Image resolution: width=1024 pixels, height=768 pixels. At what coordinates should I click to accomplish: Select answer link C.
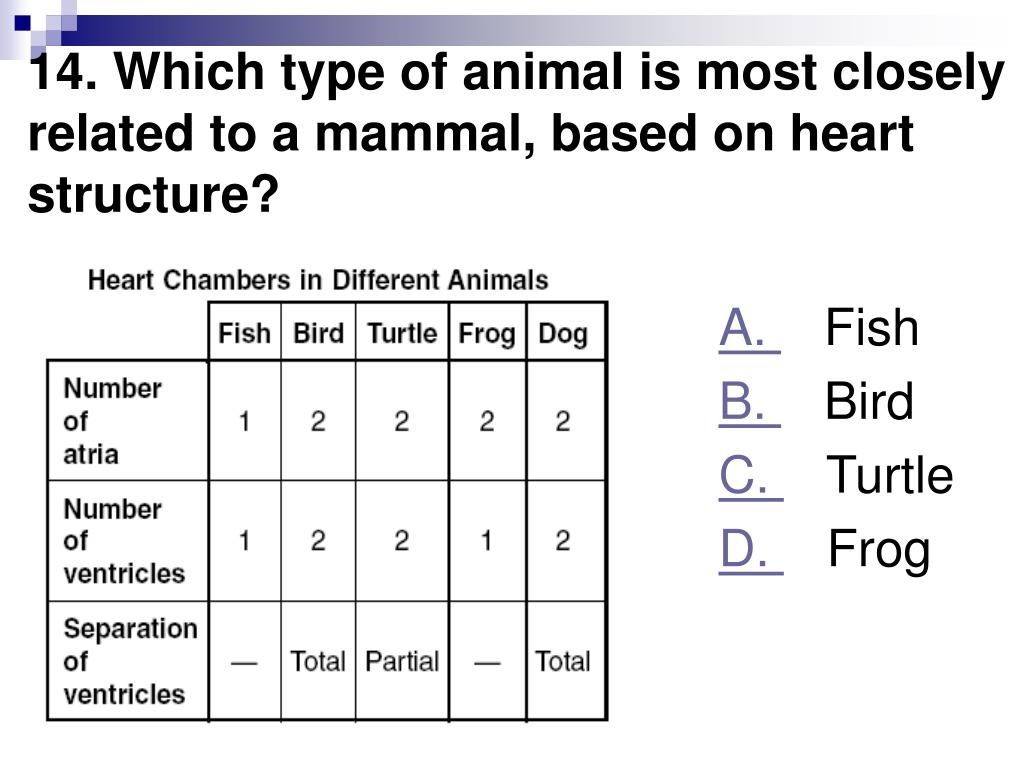pos(751,475)
